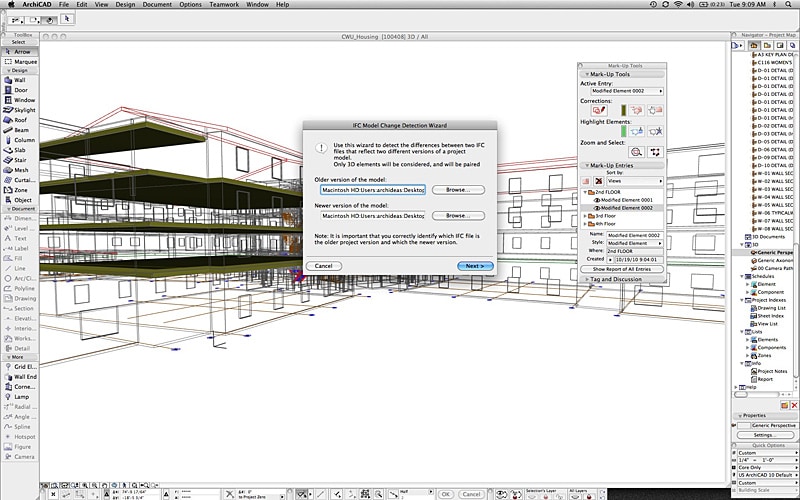Expand the 3rd Floor folder
The image size is (800, 500).
[x=585, y=216]
